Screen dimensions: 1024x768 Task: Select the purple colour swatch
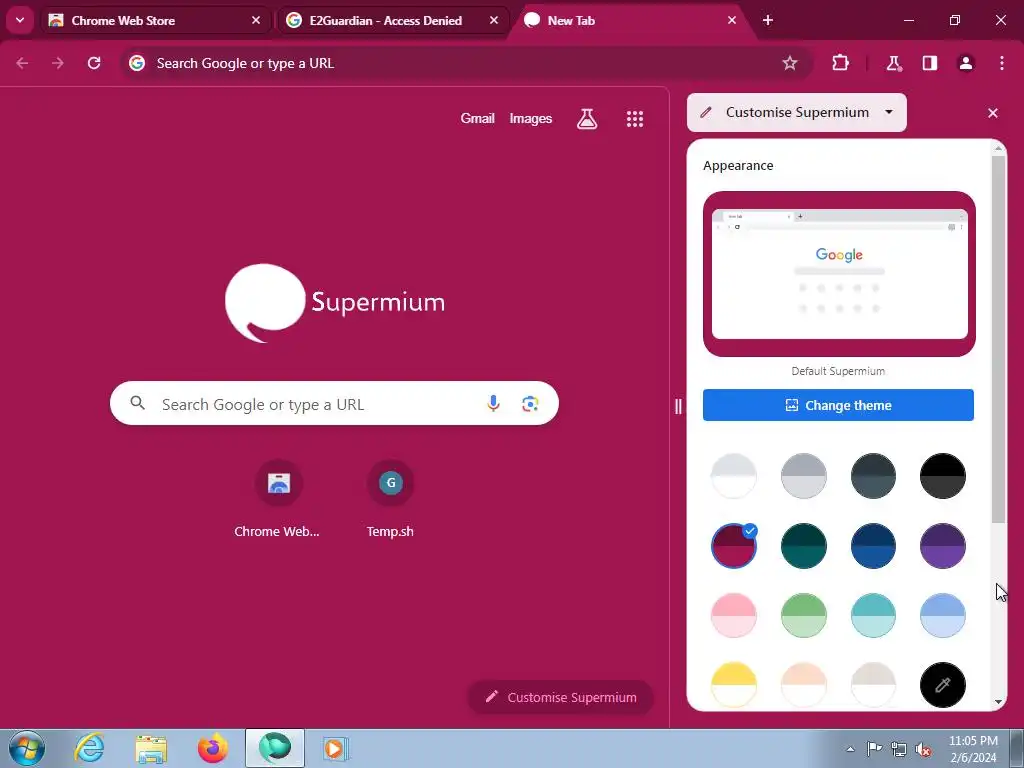pos(942,545)
